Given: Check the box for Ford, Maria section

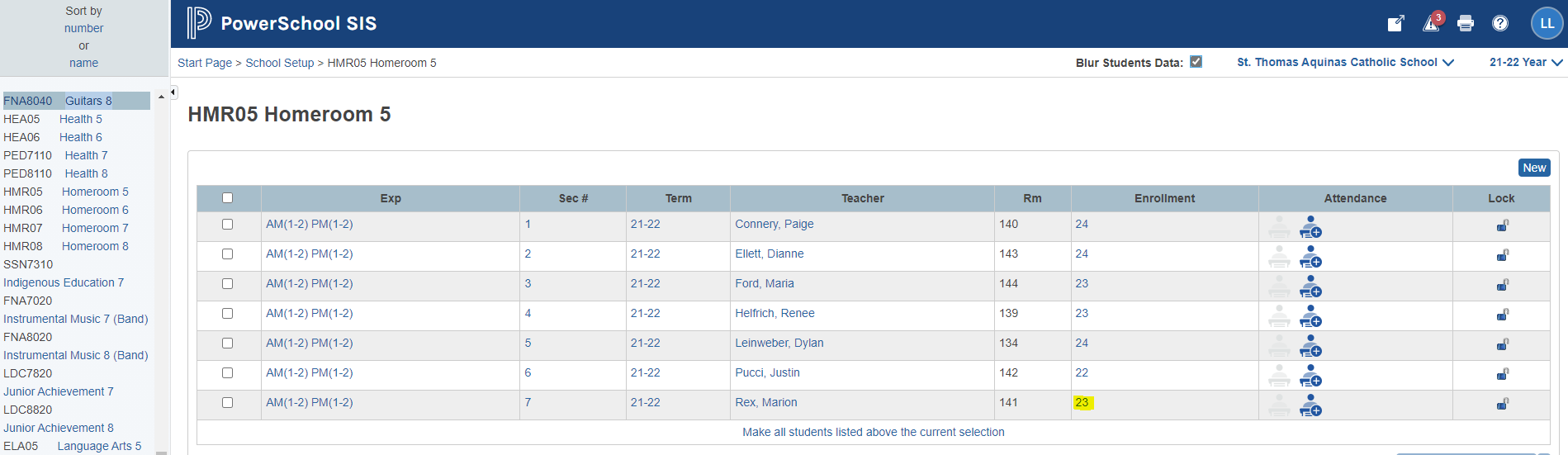Looking at the screenshot, I should point(228,283).
